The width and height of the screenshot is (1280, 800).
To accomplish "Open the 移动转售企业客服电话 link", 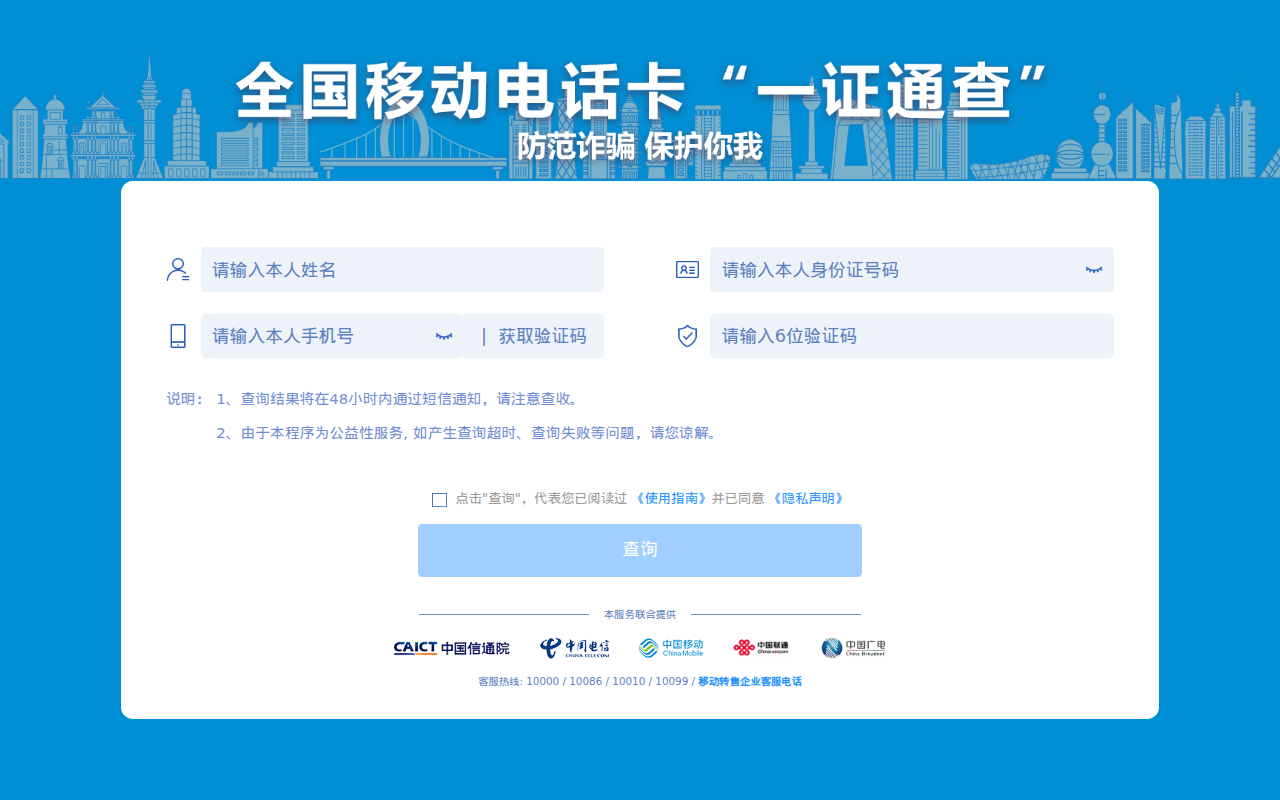I will [748, 680].
